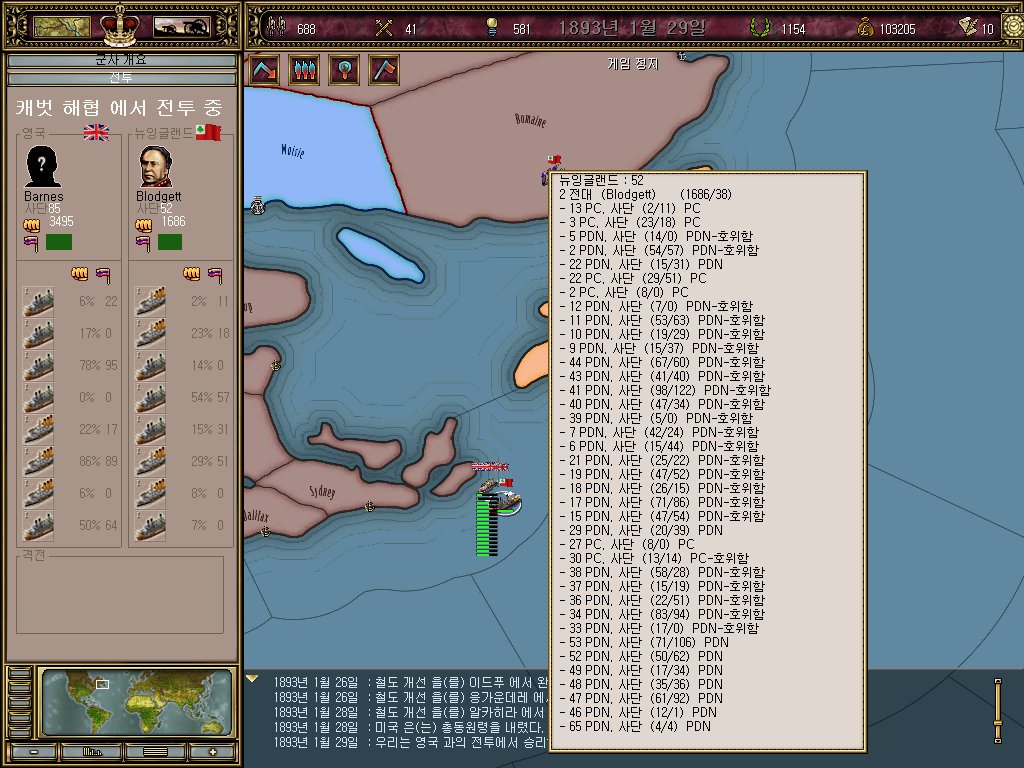Viewport: 1024px width, 768px height.
Task: Click the royal crown emblem
Action: pos(120,25)
